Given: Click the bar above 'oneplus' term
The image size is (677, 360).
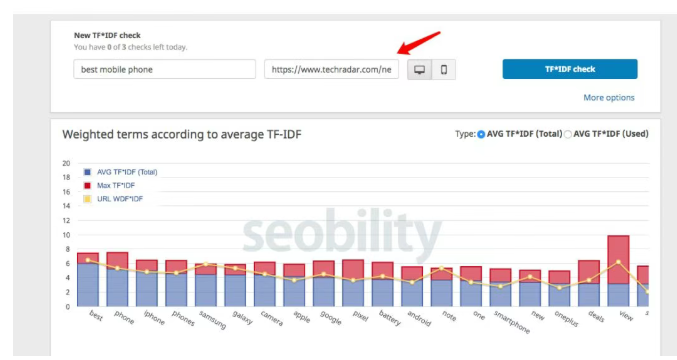Looking at the screenshot, I should (x=560, y=289).
